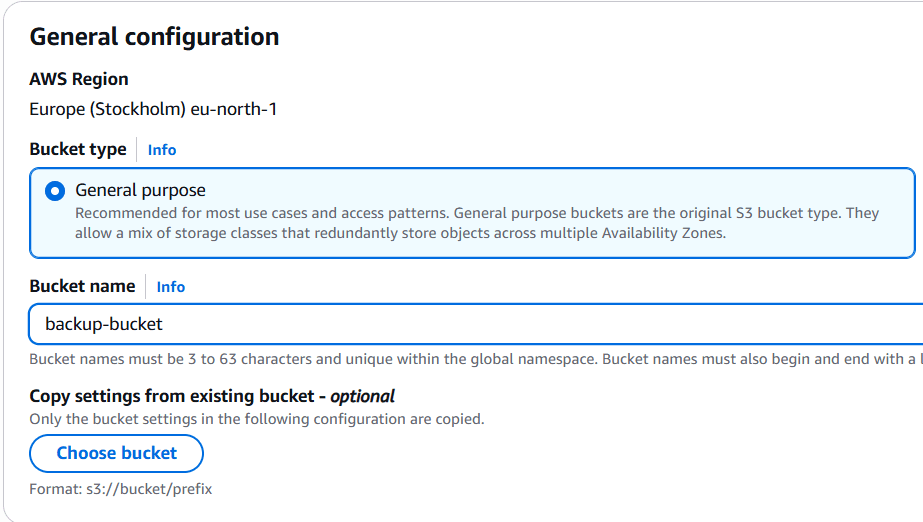Click the Europe (Stockholm) eu-north-1 region text
Image resolution: width=923 pixels, height=522 pixels.
click(153, 109)
